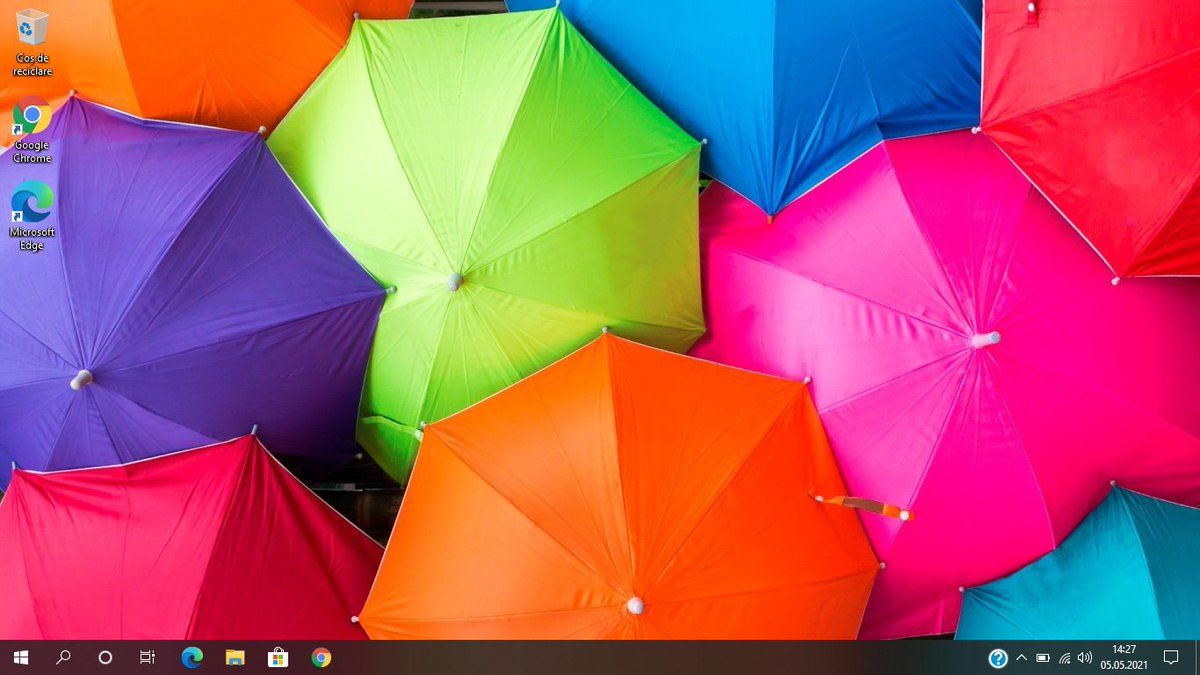The width and height of the screenshot is (1200, 675).
Task: Open Task View on the taskbar
Action: (x=147, y=657)
